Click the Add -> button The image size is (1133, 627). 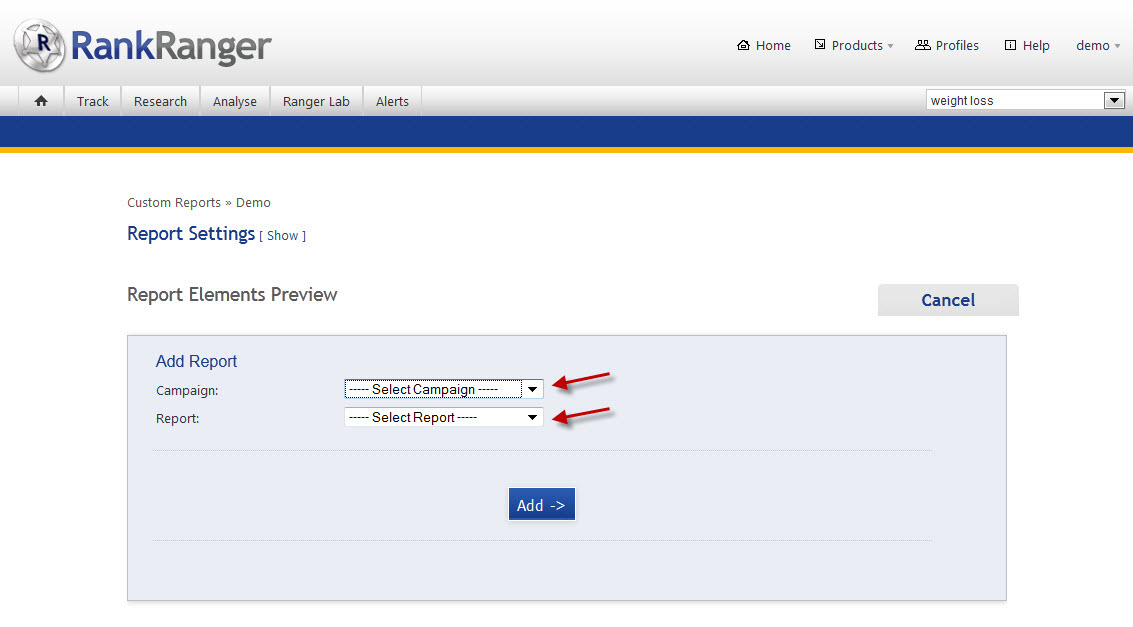click(x=542, y=504)
